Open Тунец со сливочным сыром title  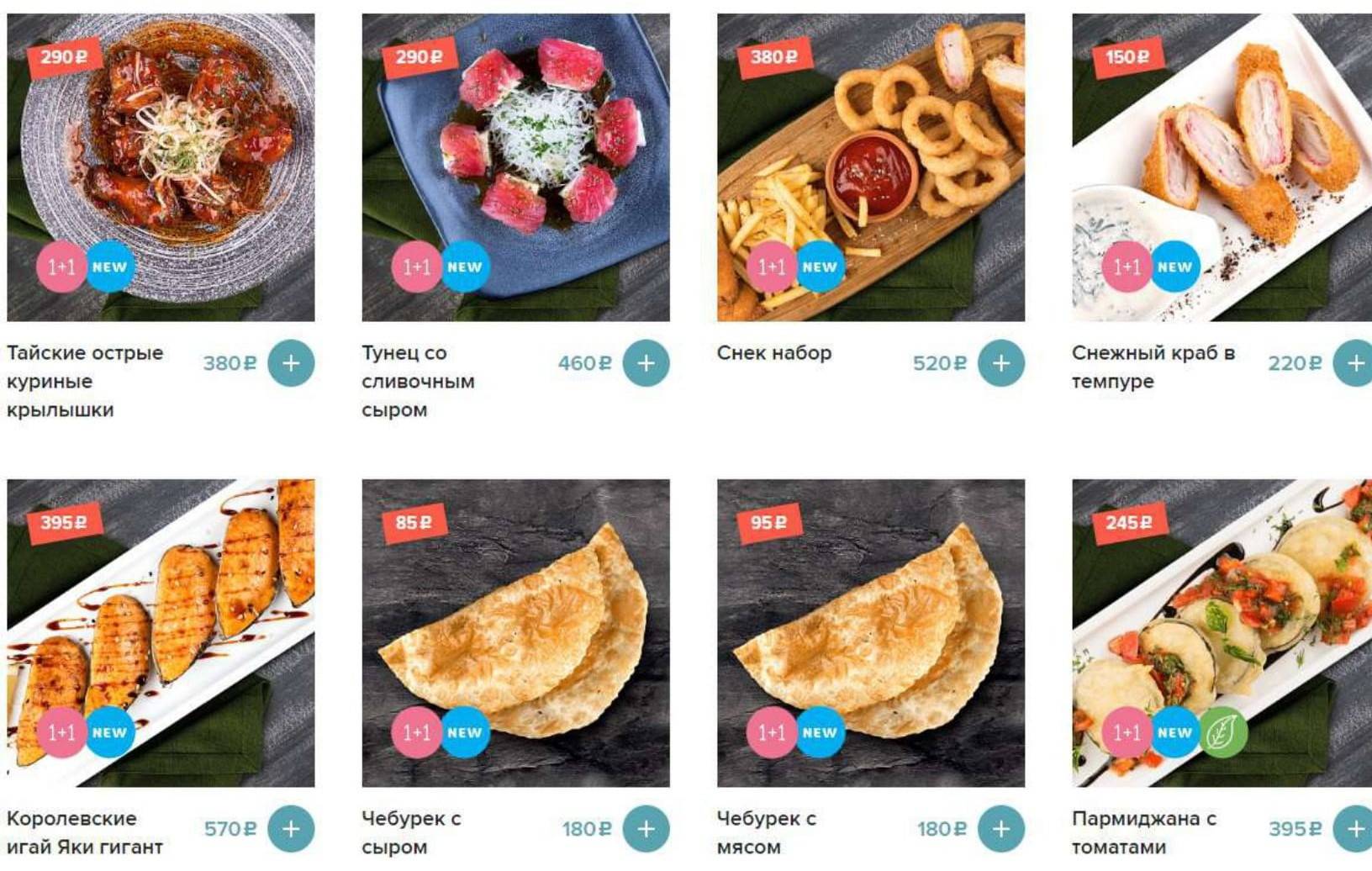point(418,381)
